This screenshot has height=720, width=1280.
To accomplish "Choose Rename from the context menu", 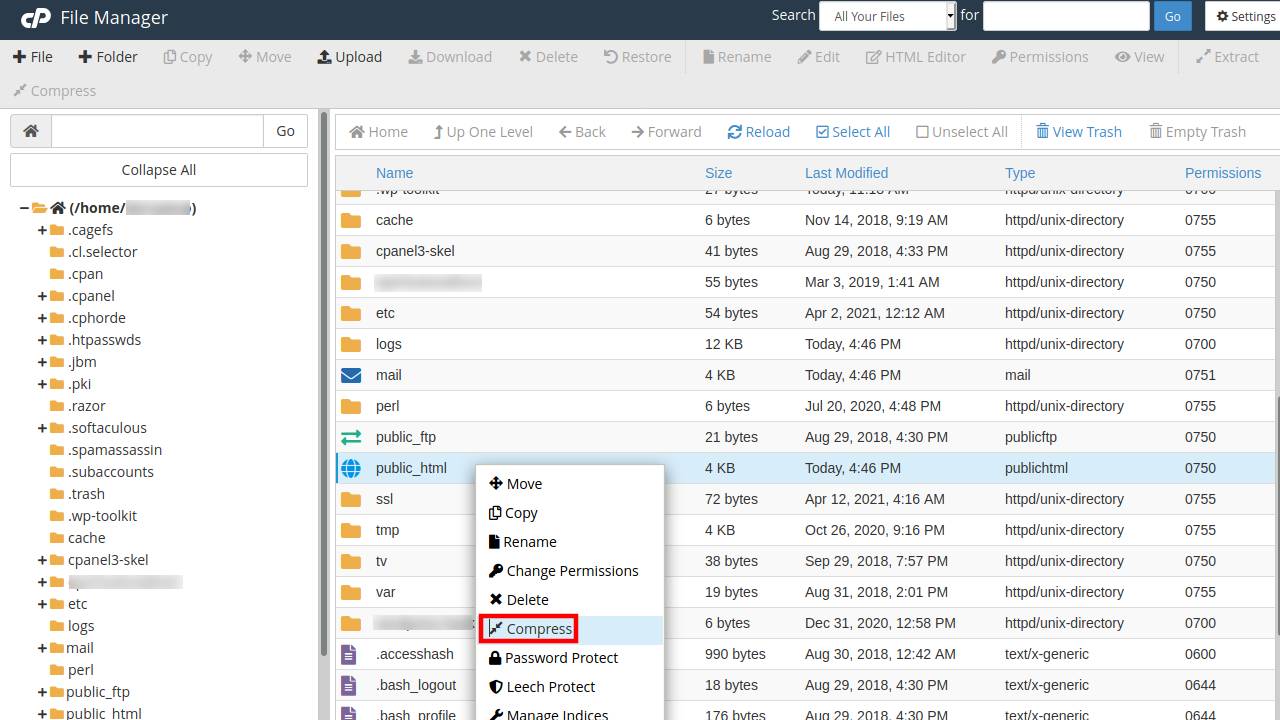I will (x=569, y=542).
